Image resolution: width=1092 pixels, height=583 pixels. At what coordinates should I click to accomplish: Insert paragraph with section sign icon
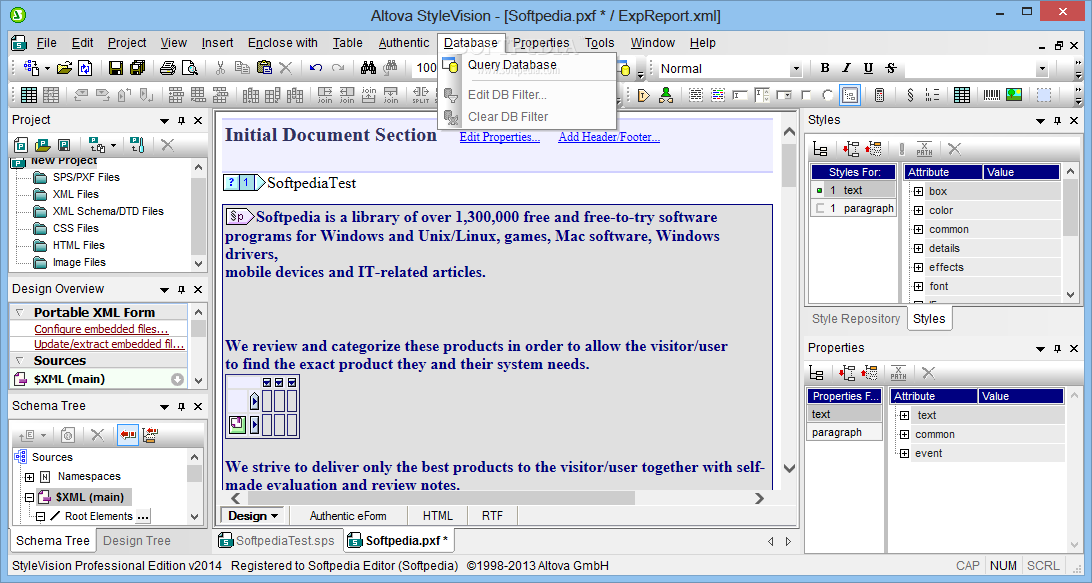coord(910,95)
